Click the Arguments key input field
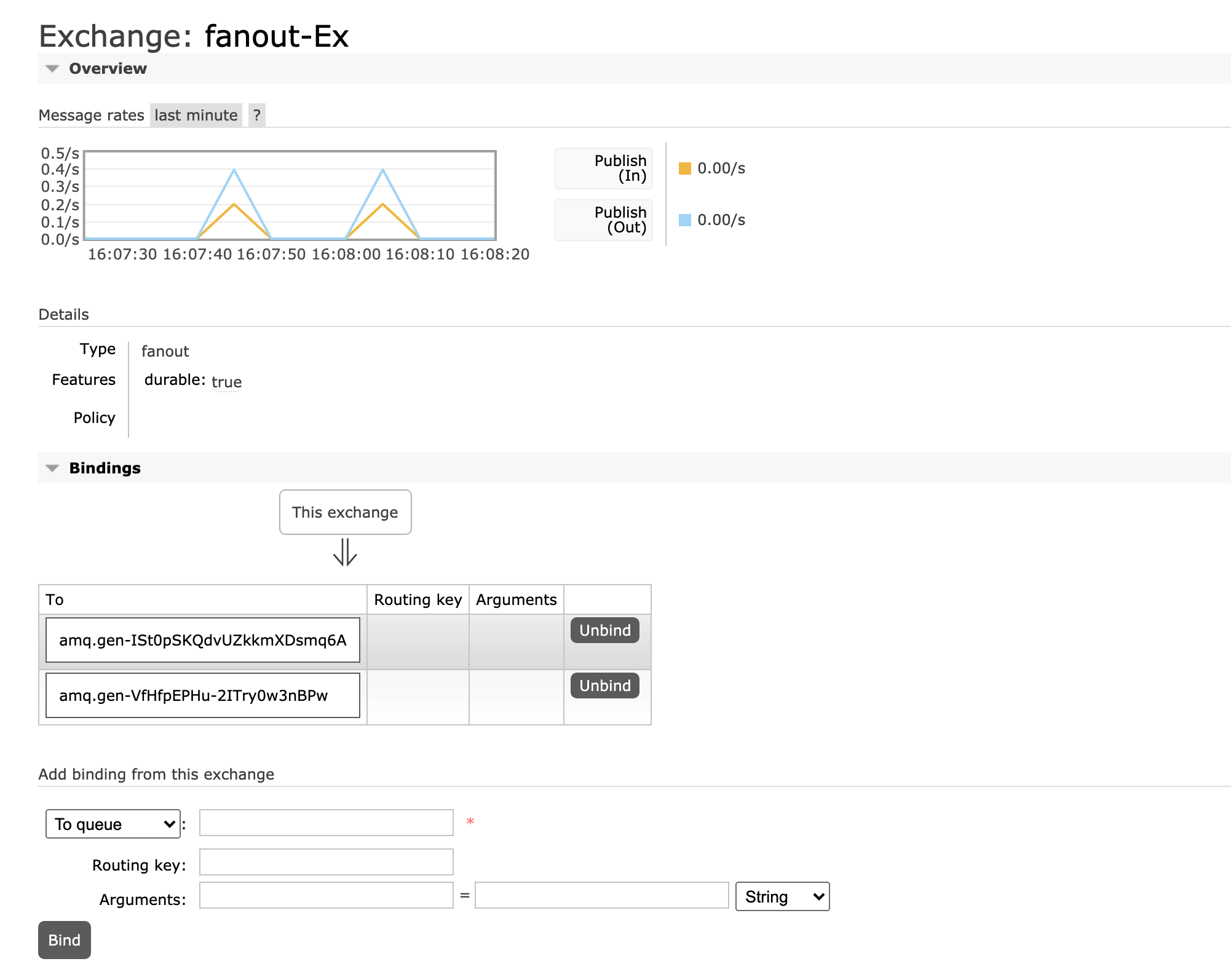The width and height of the screenshot is (1231, 980). click(x=326, y=895)
